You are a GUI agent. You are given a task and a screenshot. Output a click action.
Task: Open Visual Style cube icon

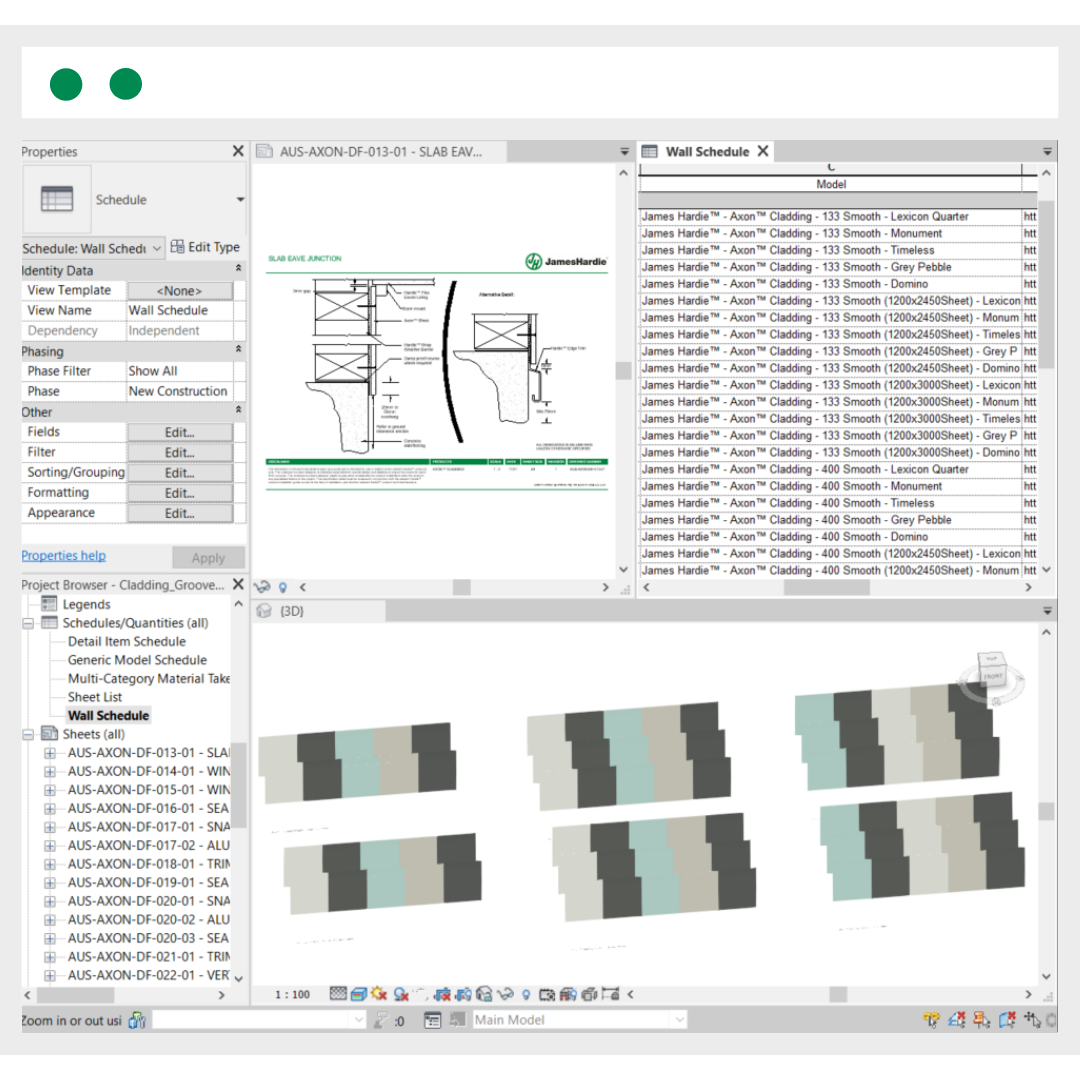point(359,994)
